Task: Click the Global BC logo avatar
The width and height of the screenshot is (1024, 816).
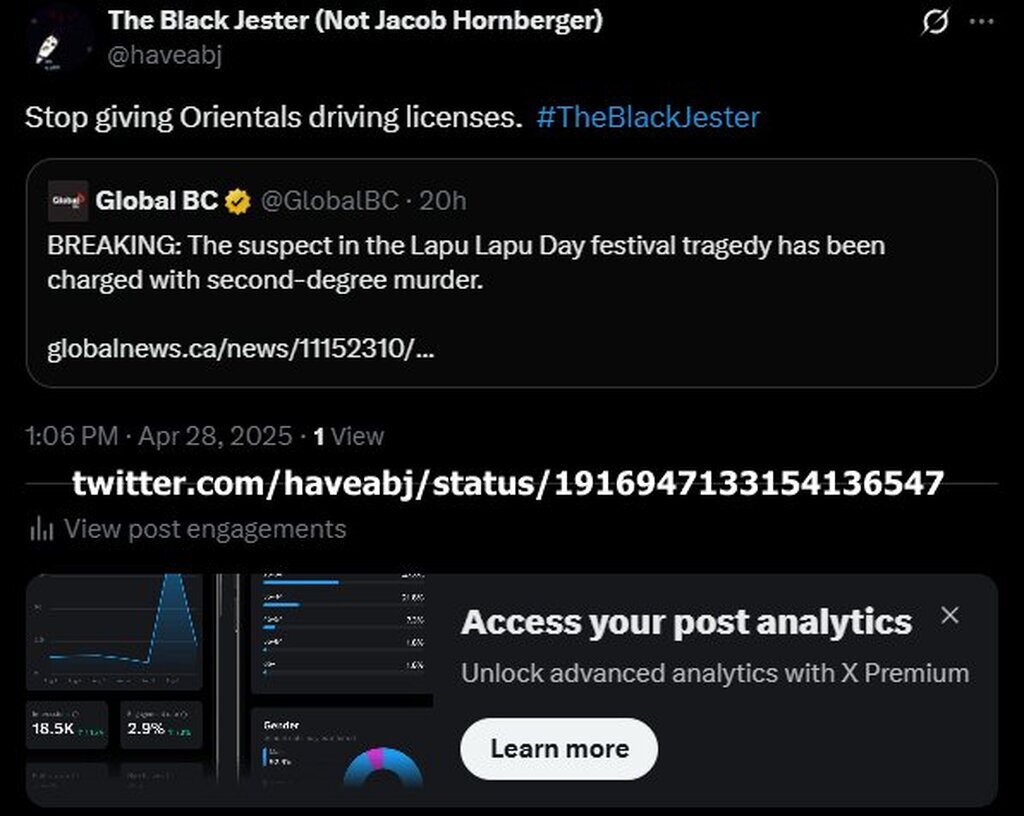Action: click(67, 201)
